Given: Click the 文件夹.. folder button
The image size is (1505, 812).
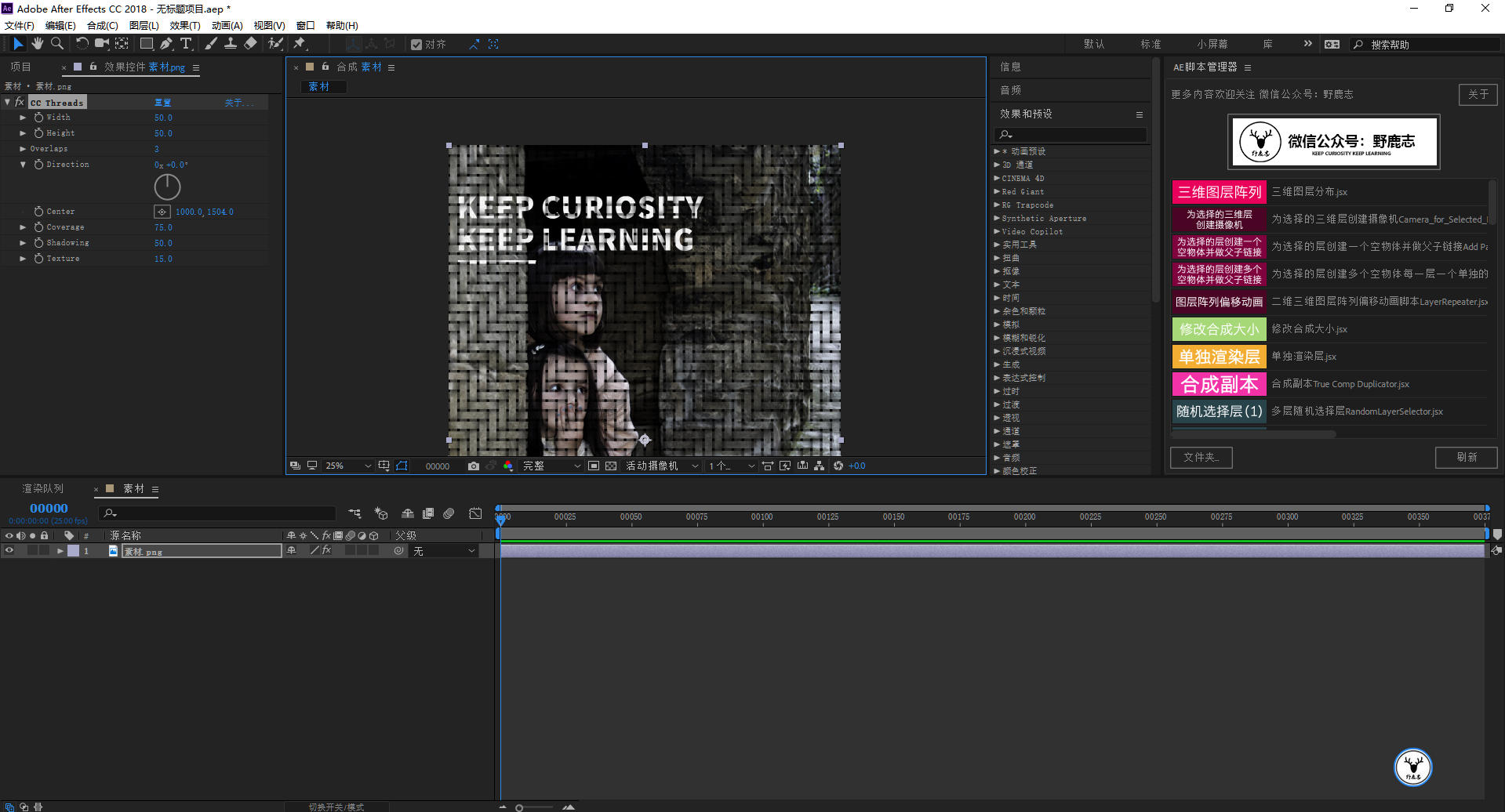Looking at the screenshot, I should point(1201,457).
